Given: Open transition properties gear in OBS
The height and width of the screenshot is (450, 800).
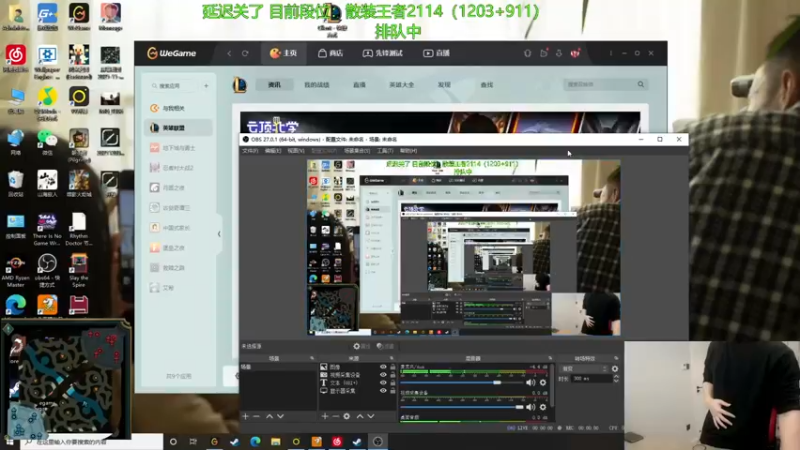Looking at the screenshot, I should (x=615, y=368).
